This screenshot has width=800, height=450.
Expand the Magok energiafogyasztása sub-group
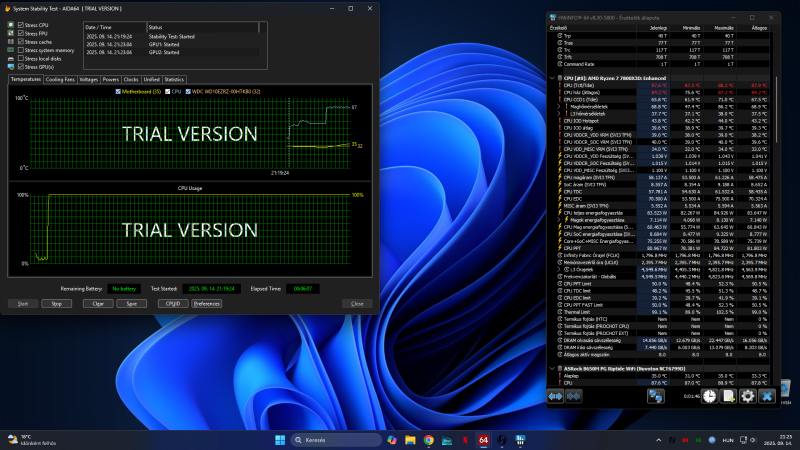[x=559, y=220]
